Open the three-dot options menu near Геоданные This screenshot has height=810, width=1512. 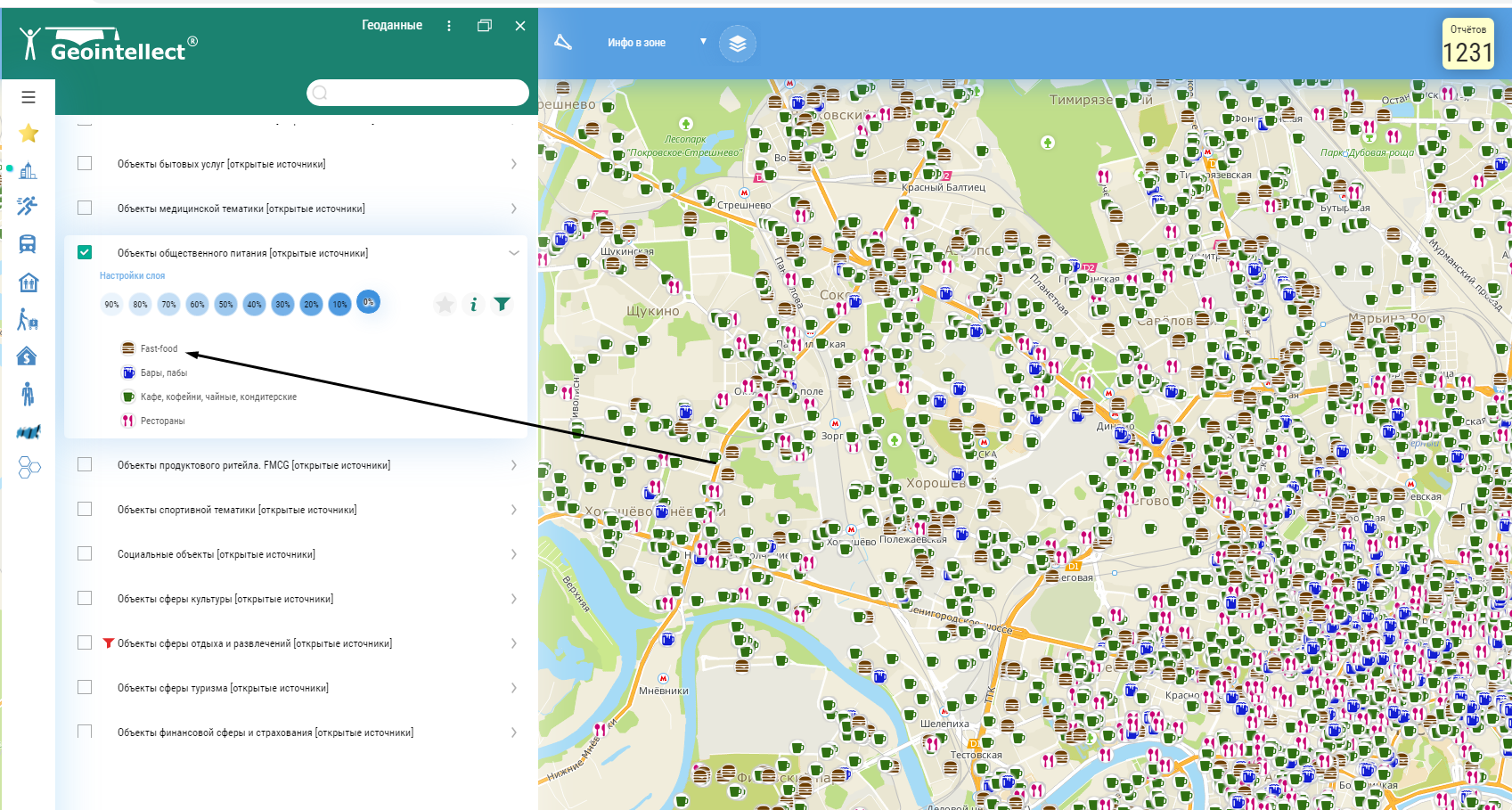(x=449, y=26)
